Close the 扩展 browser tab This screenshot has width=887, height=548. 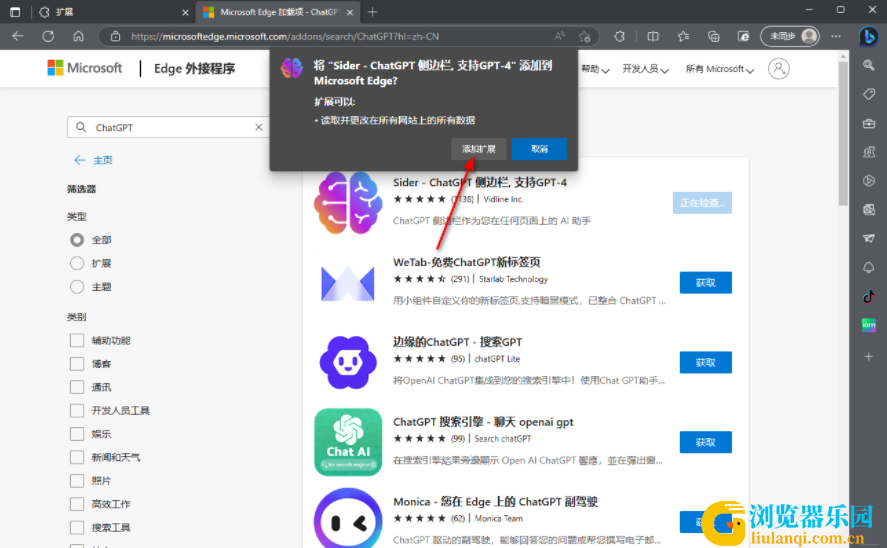coord(185,12)
